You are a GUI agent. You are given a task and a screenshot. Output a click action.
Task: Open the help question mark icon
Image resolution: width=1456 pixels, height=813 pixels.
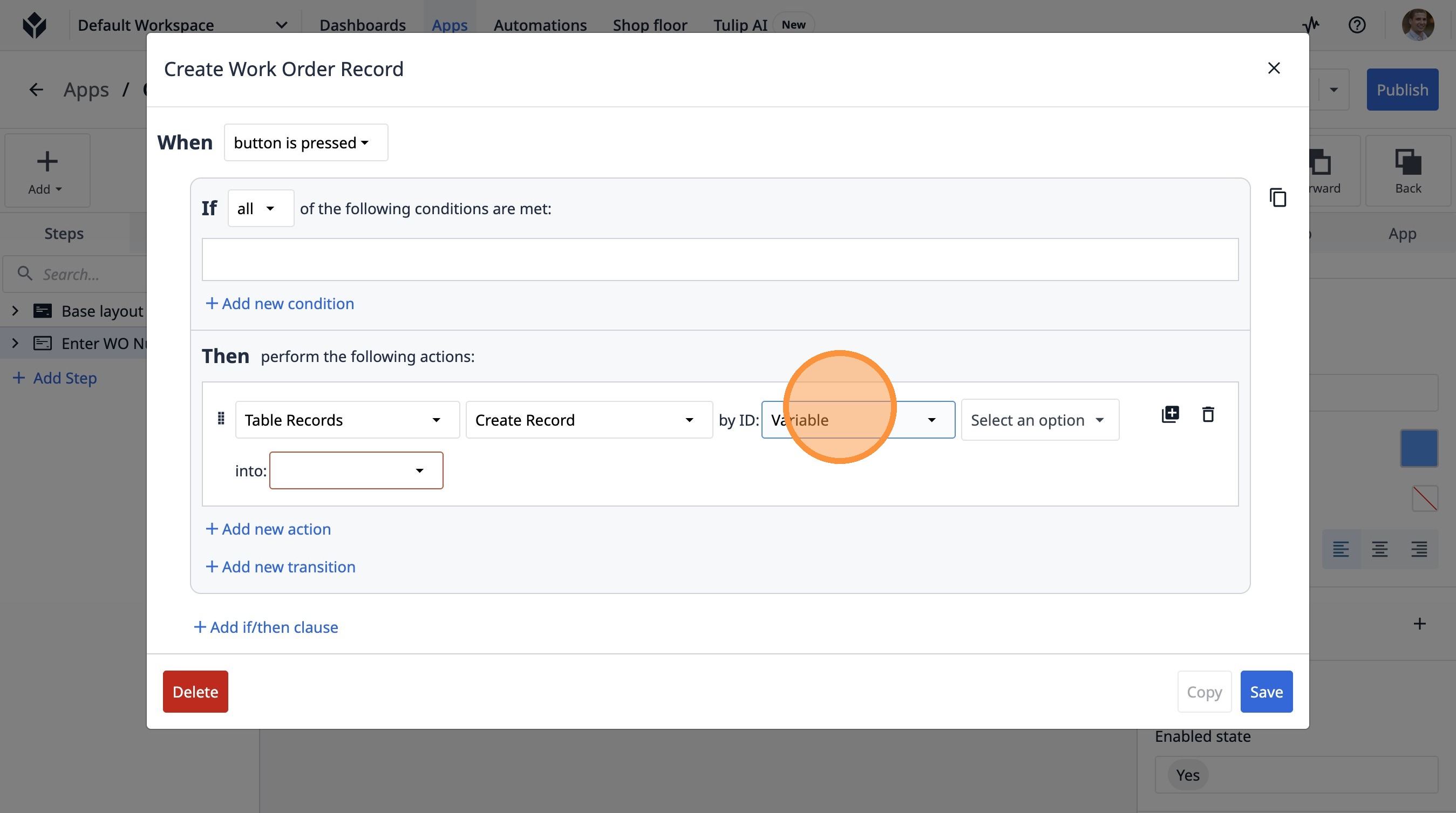(x=1357, y=25)
